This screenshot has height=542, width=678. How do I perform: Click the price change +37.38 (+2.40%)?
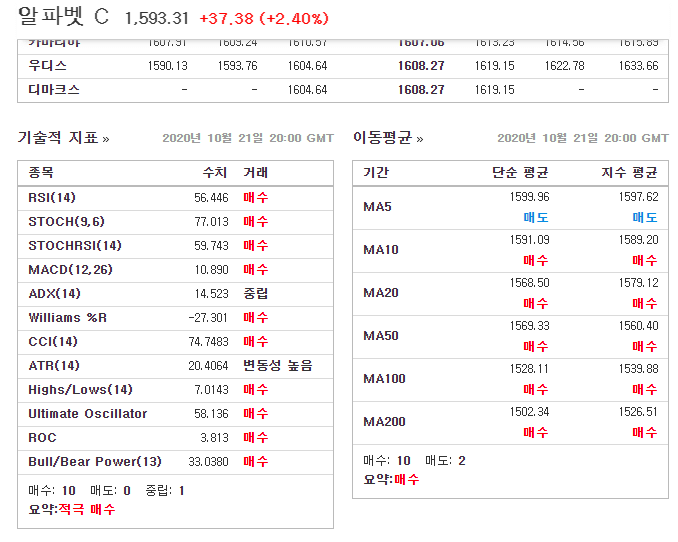coord(264,19)
